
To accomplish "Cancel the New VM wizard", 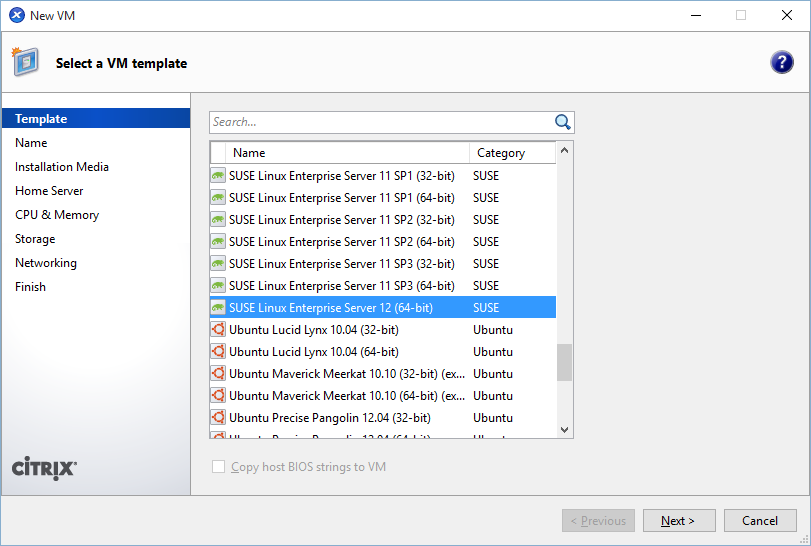I will (759, 520).
